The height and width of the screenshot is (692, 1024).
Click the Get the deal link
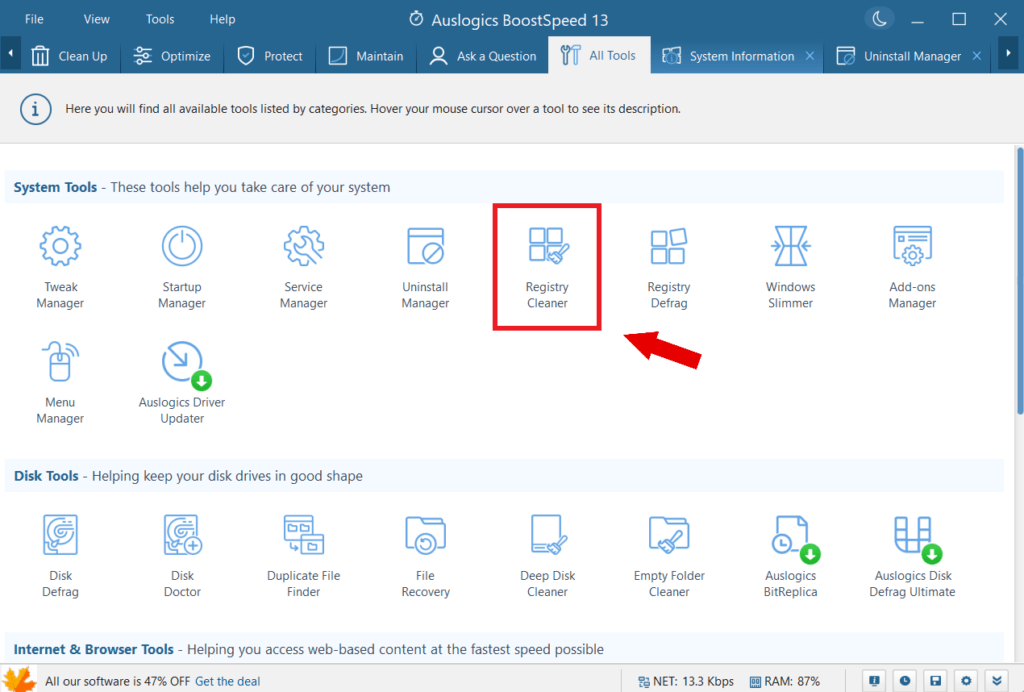coord(227,681)
